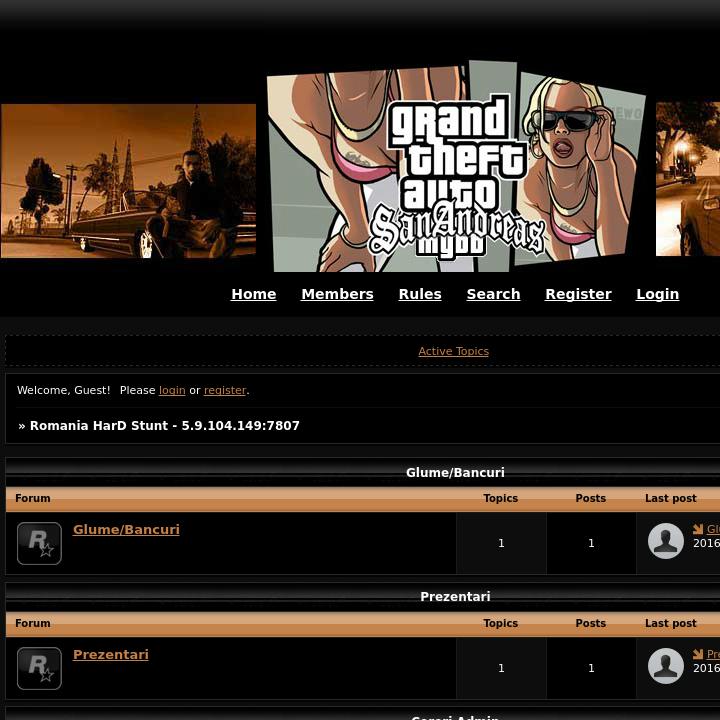Click the user avatar in Glume/Bancuri last post
Screen dimensions: 720x720
click(x=666, y=541)
